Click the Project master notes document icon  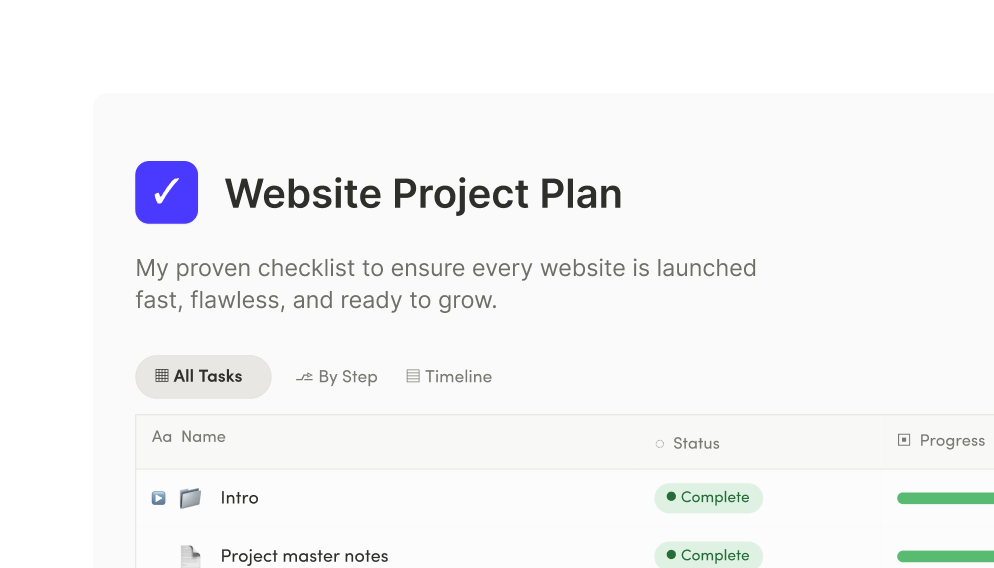(x=190, y=557)
